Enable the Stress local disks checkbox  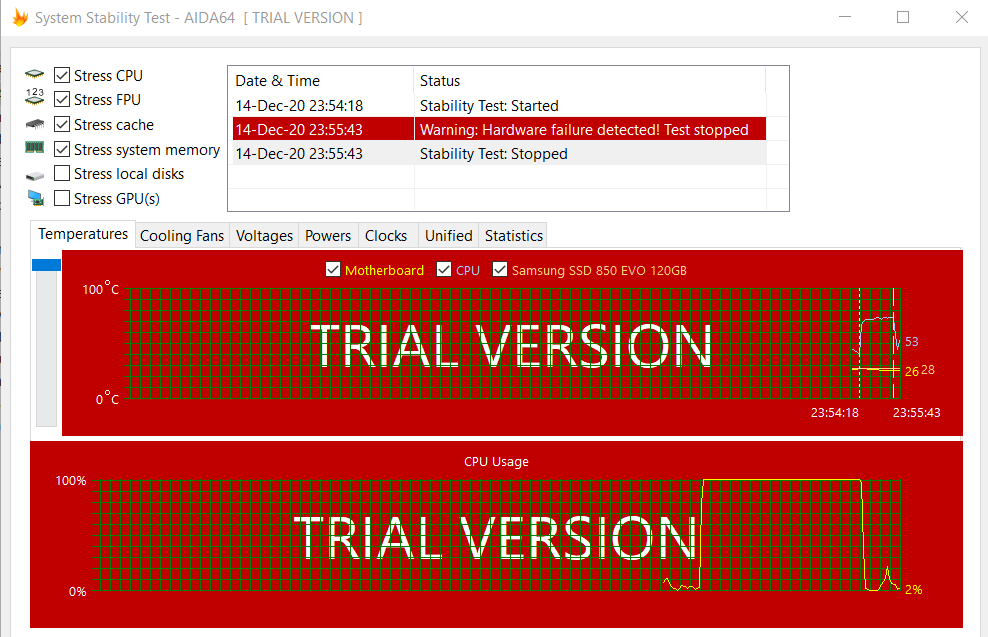(62, 173)
